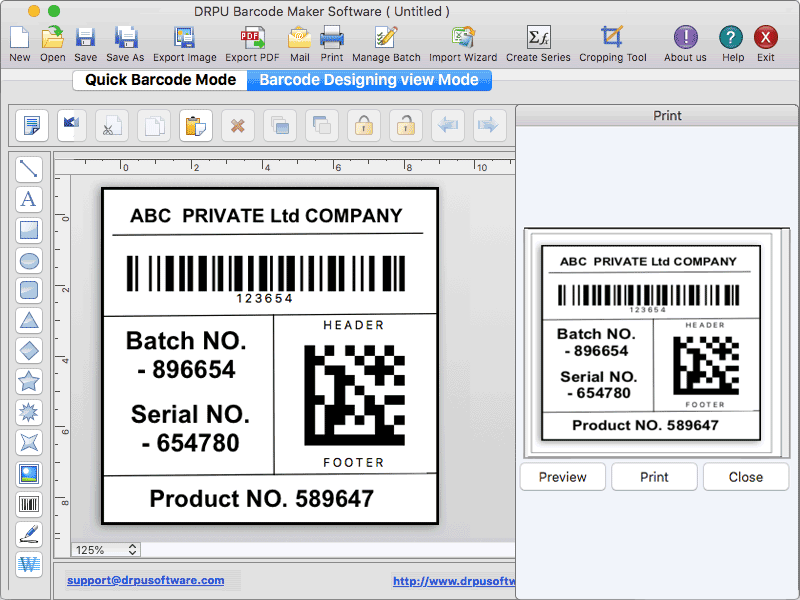800x600 pixels.
Task: Open the support@drpusoftware.com email link
Action: click(146, 580)
